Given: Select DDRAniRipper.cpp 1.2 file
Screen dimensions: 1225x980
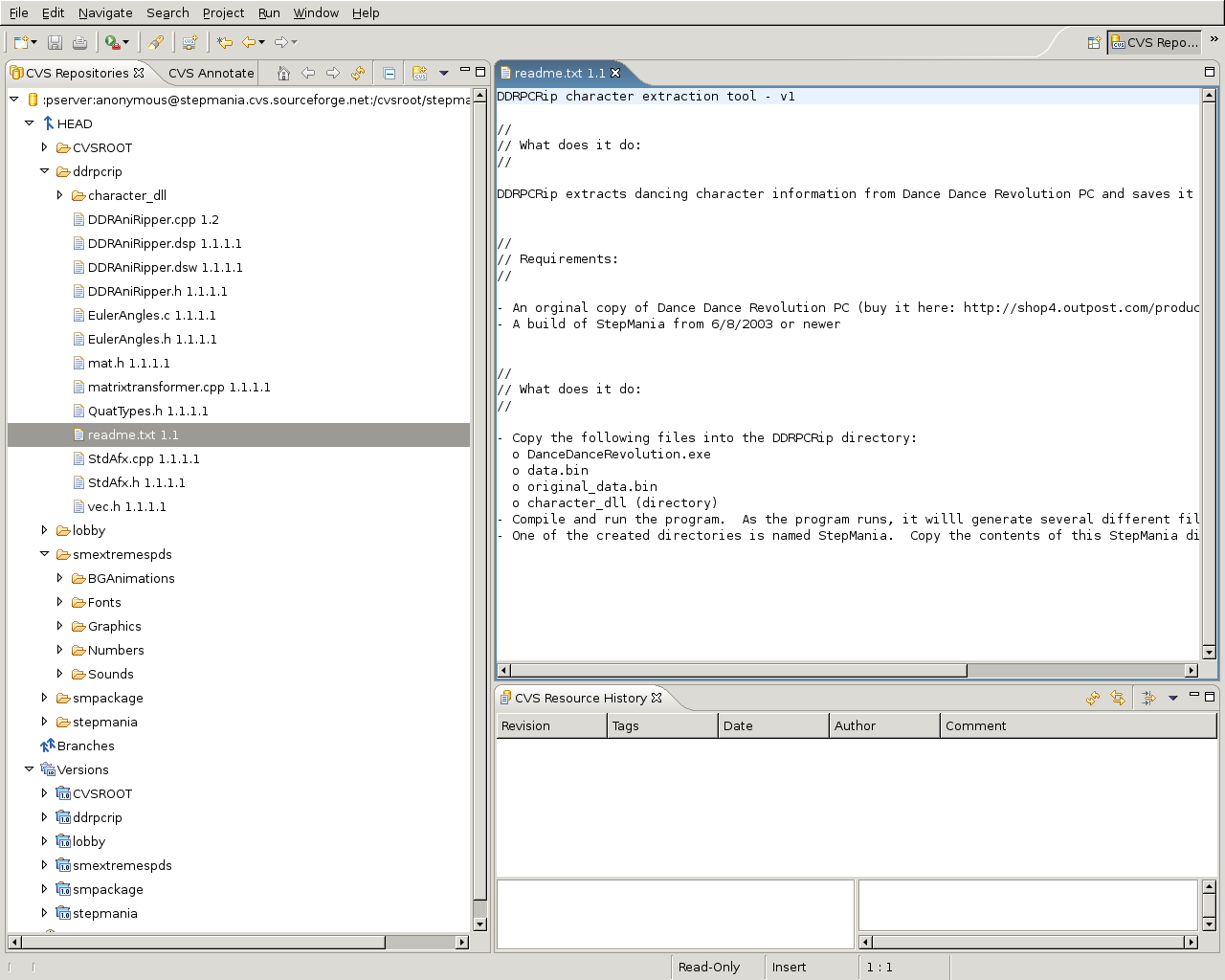Looking at the screenshot, I should pos(153,219).
